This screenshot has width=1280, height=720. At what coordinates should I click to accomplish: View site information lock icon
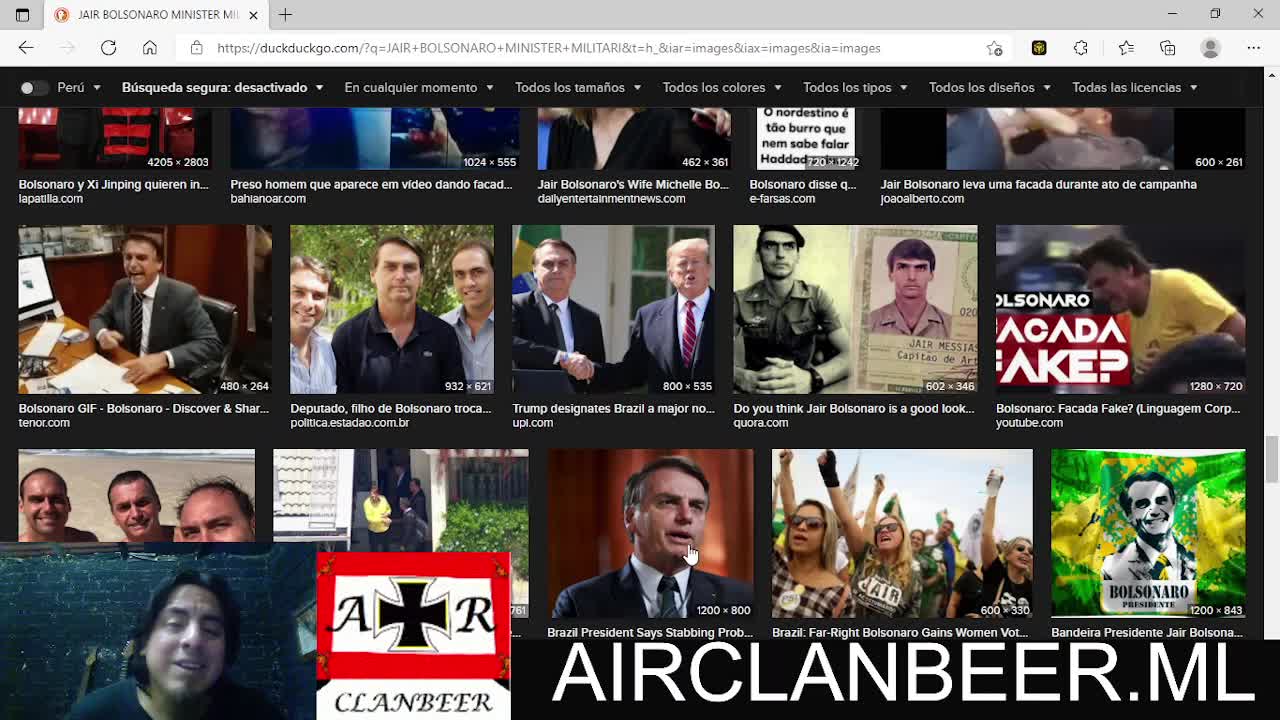click(x=196, y=48)
